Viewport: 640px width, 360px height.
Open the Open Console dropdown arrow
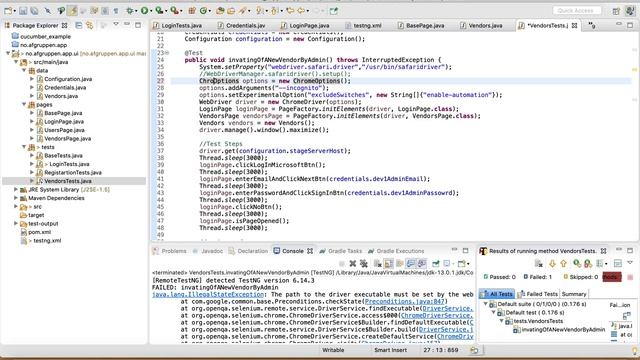(x=468, y=264)
